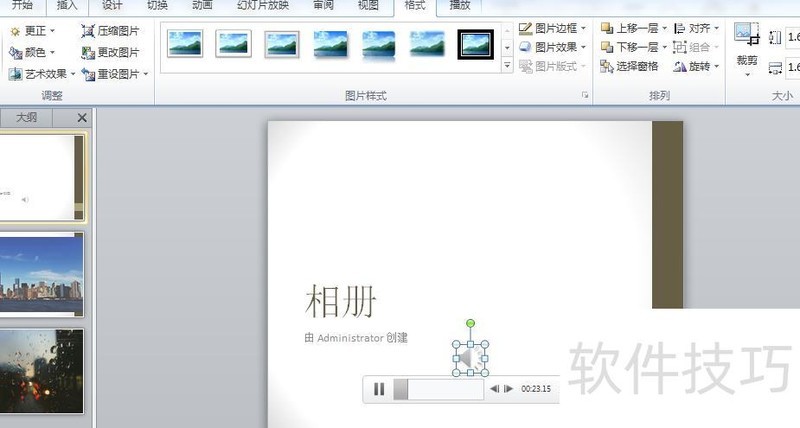Move audio back 0.25 seconds
Image resolution: width=800 pixels, height=428 pixels.
tap(494, 389)
